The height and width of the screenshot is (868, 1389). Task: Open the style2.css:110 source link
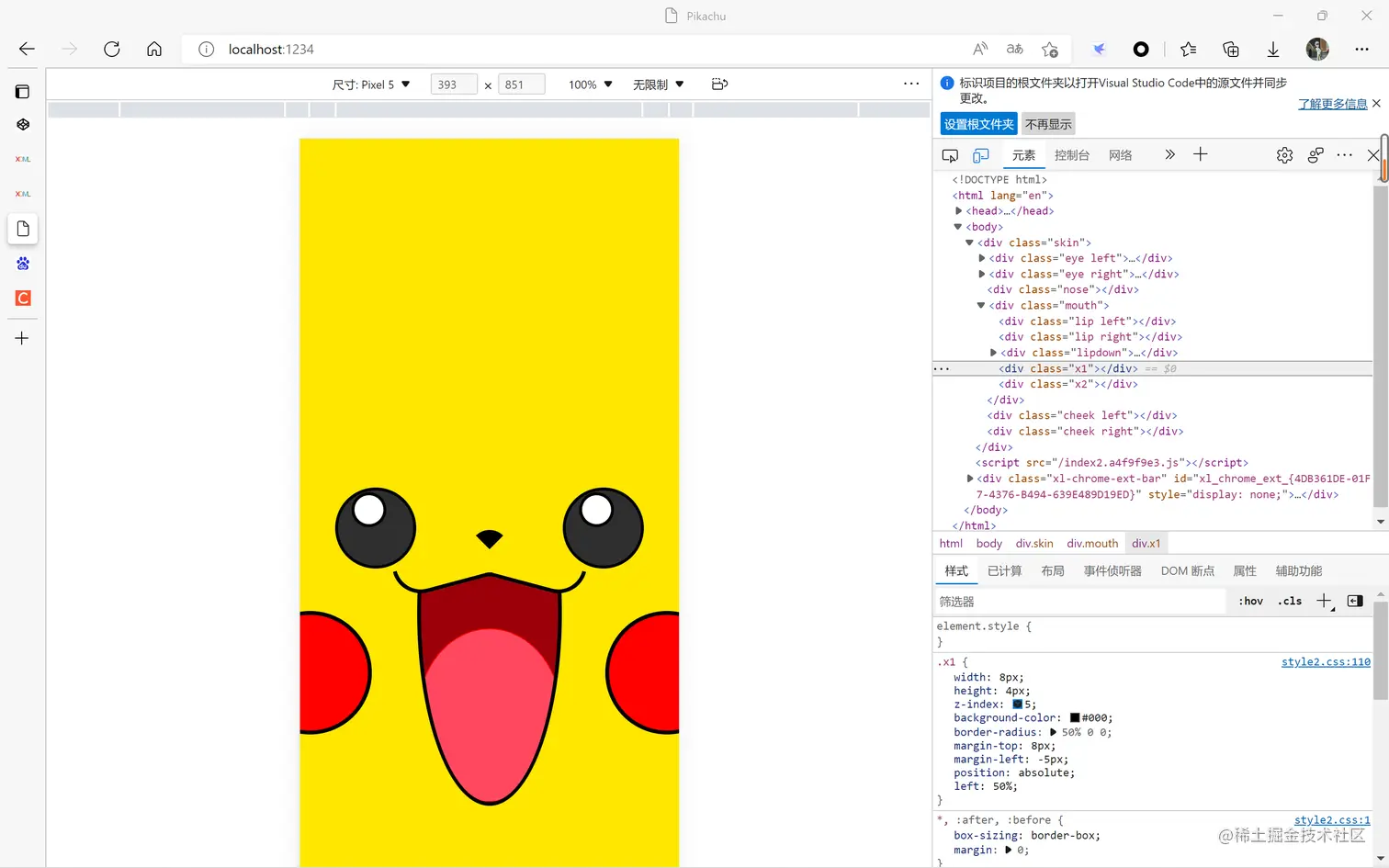coord(1325,662)
